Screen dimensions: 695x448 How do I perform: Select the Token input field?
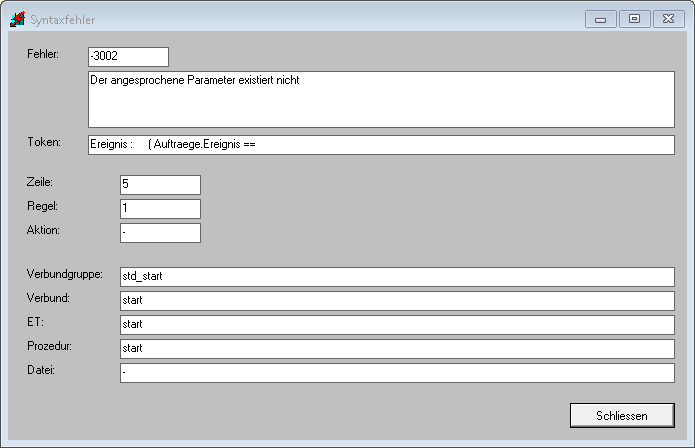(x=381, y=145)
